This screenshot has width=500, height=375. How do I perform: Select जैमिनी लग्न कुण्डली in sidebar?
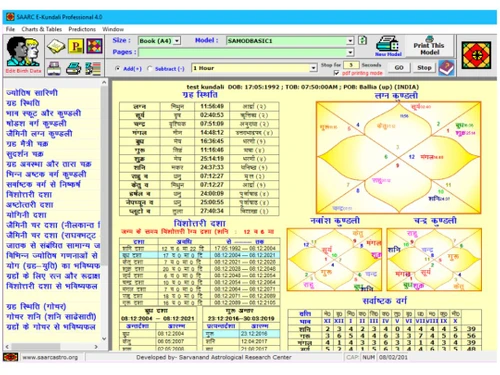(x=39, y=133)
